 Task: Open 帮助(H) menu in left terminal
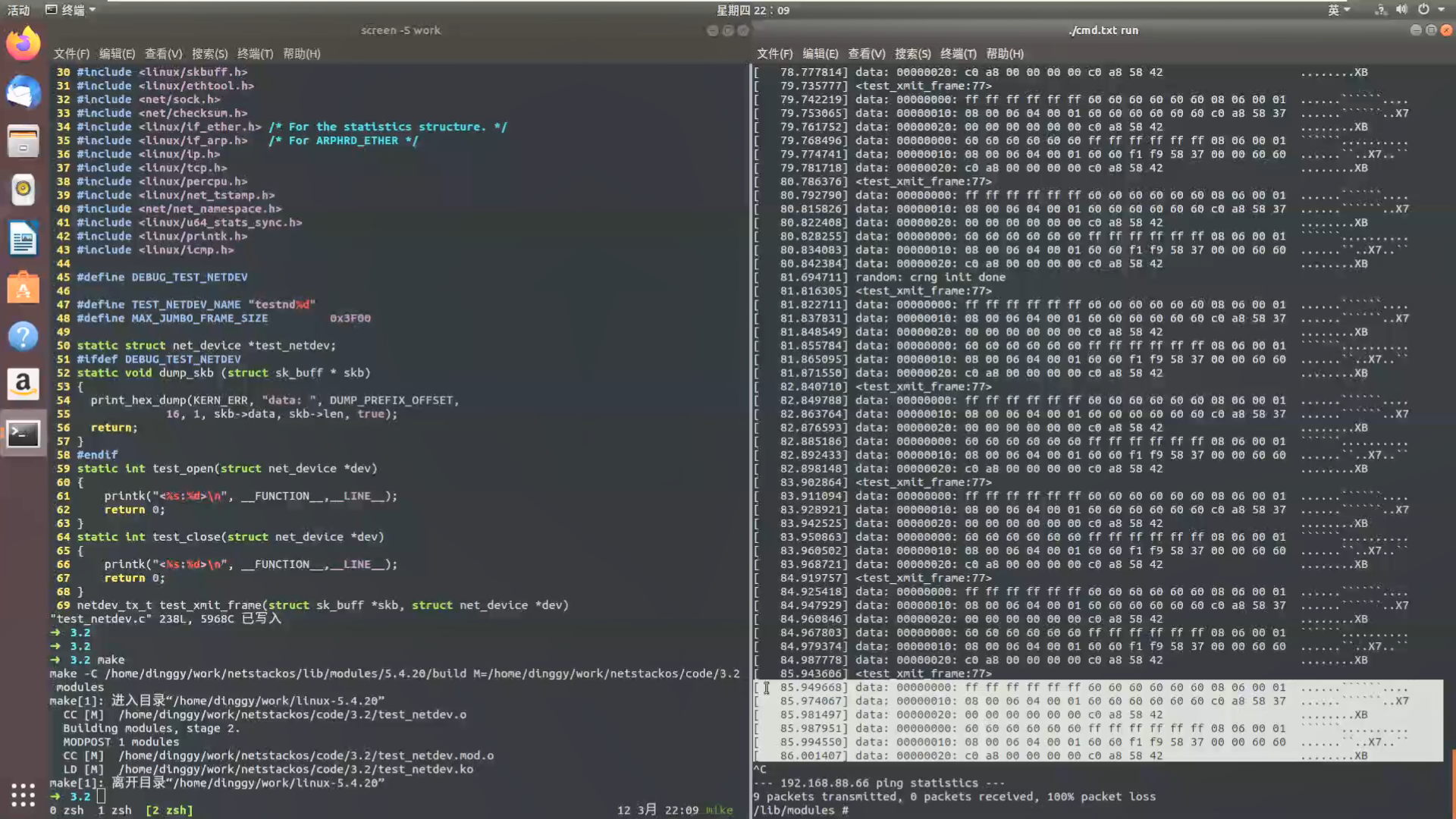coord(301,54)
